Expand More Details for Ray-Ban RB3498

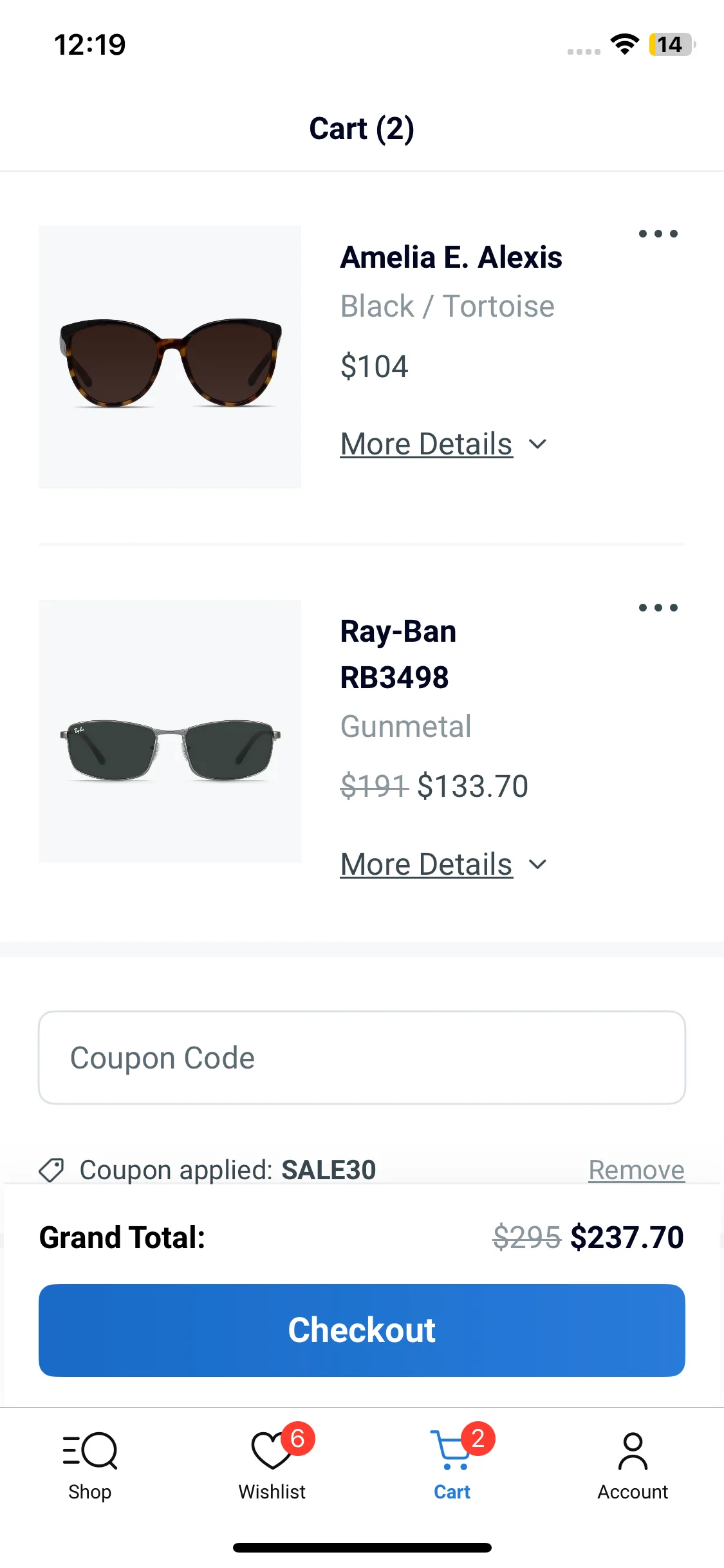[426, 864]
